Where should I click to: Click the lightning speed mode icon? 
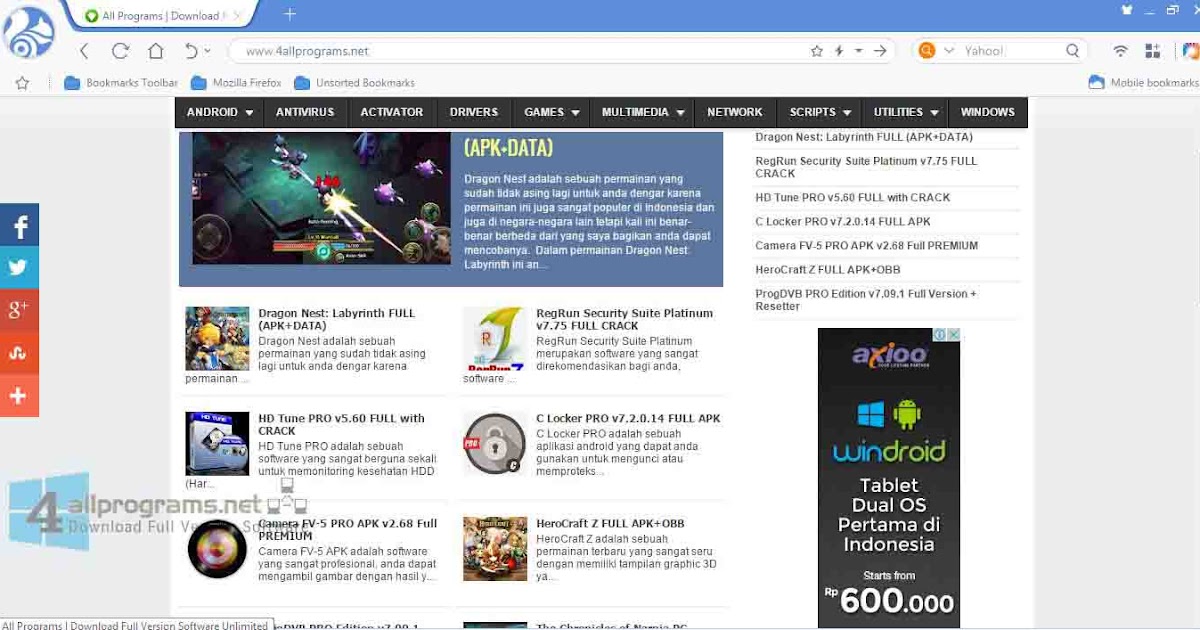[x=839, y=51]
